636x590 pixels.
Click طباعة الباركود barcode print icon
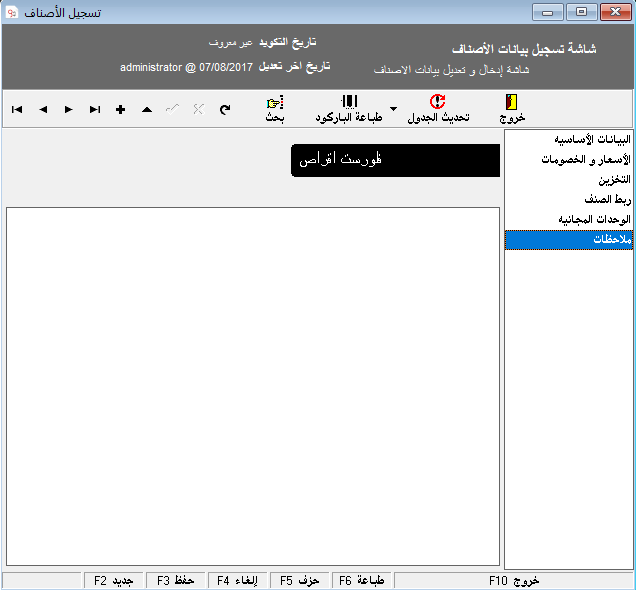coord(349,102)
